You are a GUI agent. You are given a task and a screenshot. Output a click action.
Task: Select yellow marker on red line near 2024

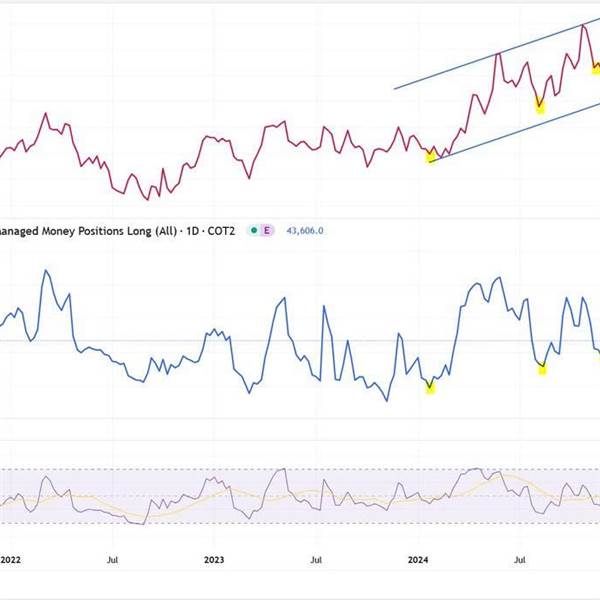coord(431,157)
